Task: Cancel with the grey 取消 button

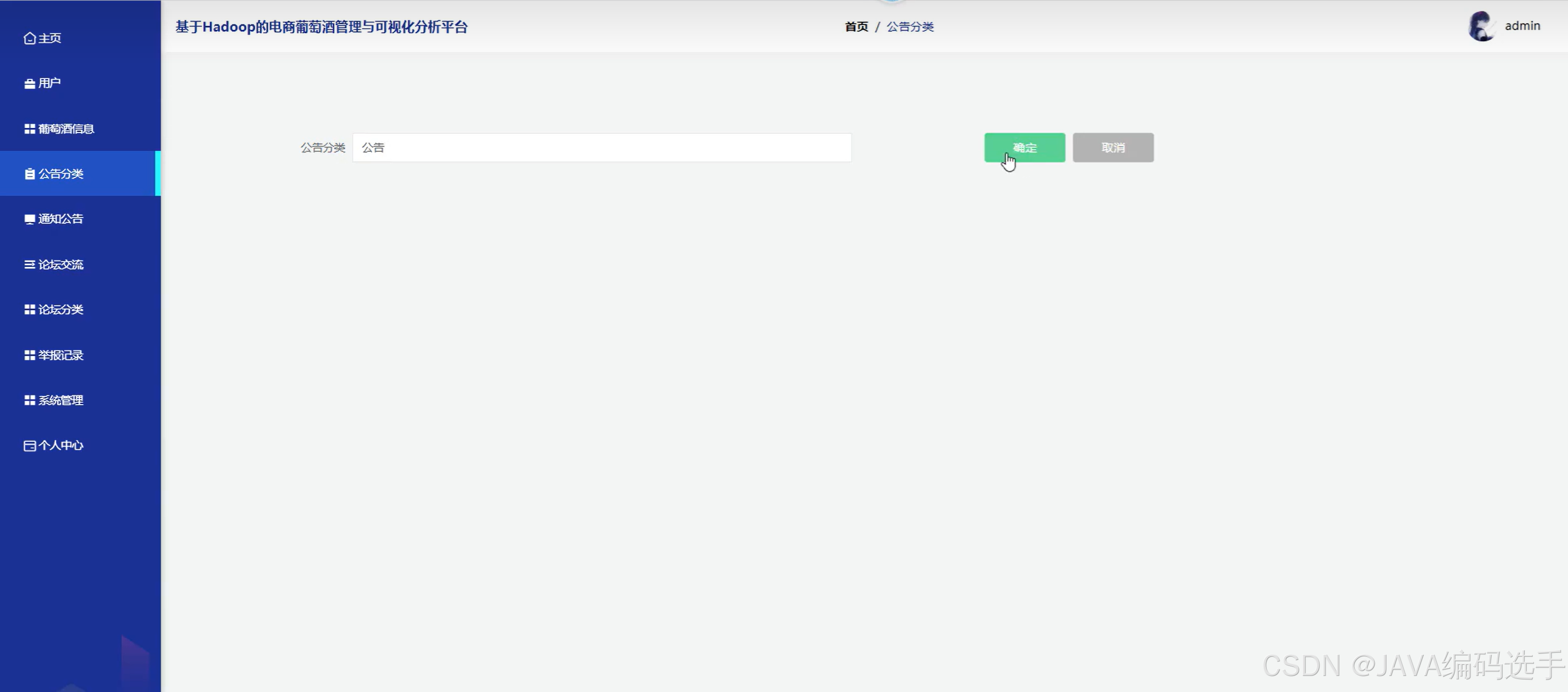Action: tap(1113, 148)
